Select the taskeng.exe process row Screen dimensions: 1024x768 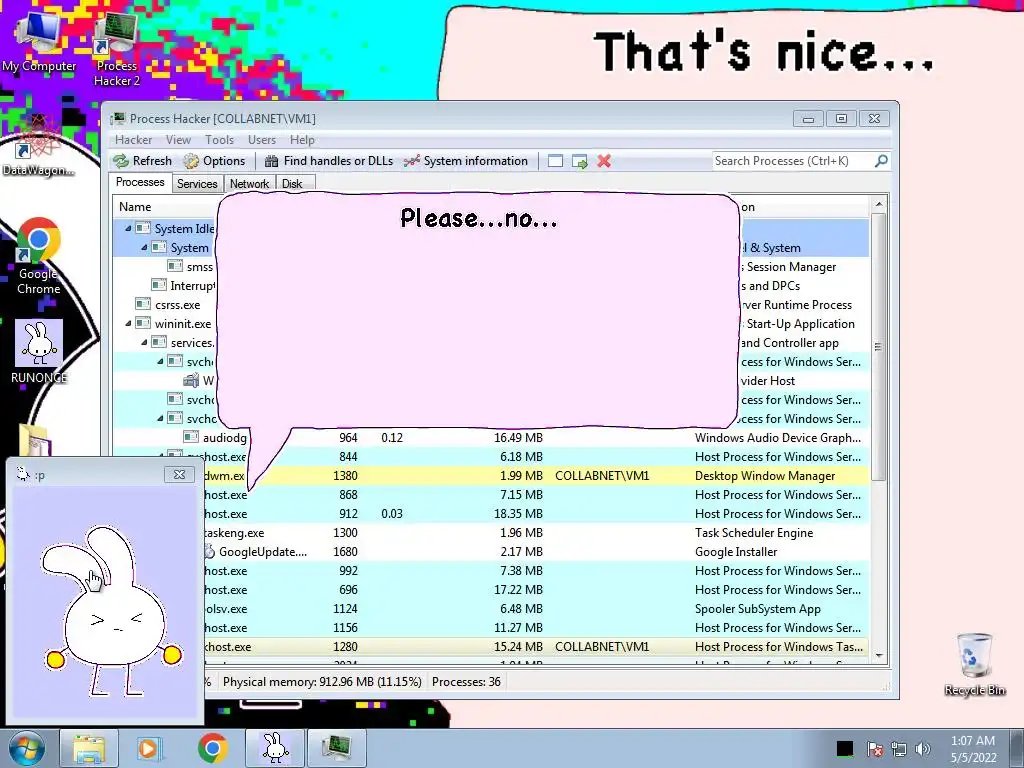pyautogui.click(x=536, y=533)
